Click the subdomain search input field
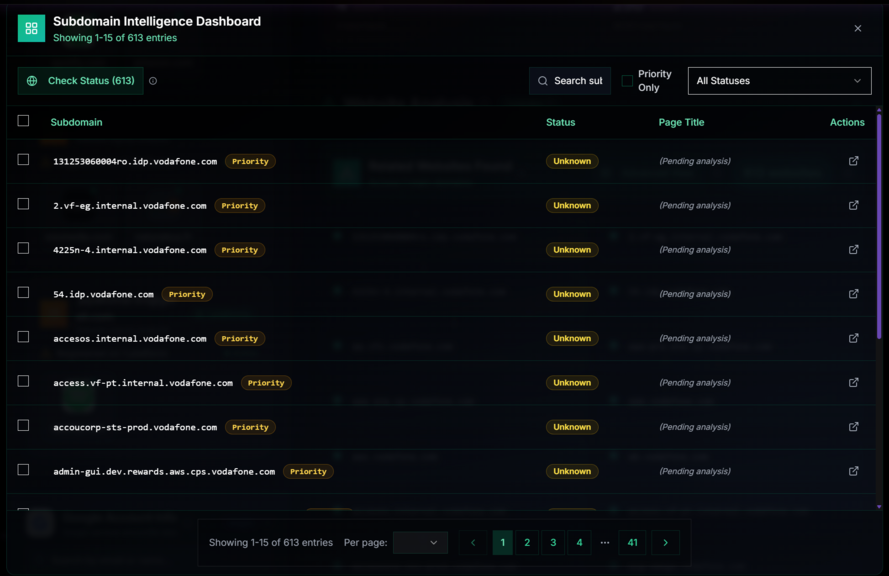Viewport: 889px width, 576px height. click(577, 81)
